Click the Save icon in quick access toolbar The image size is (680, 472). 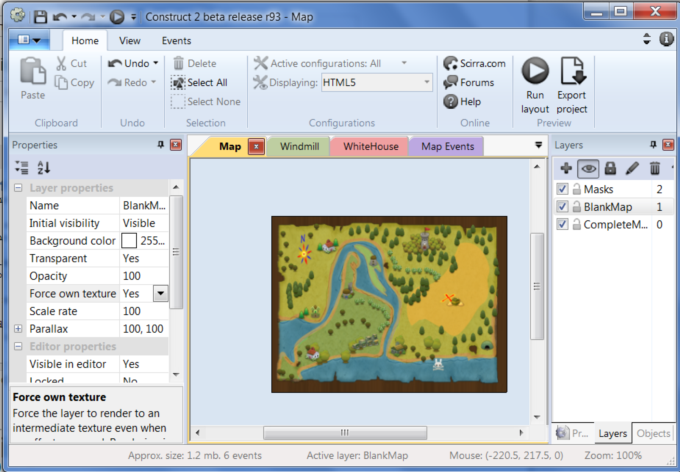pos(40,17)
